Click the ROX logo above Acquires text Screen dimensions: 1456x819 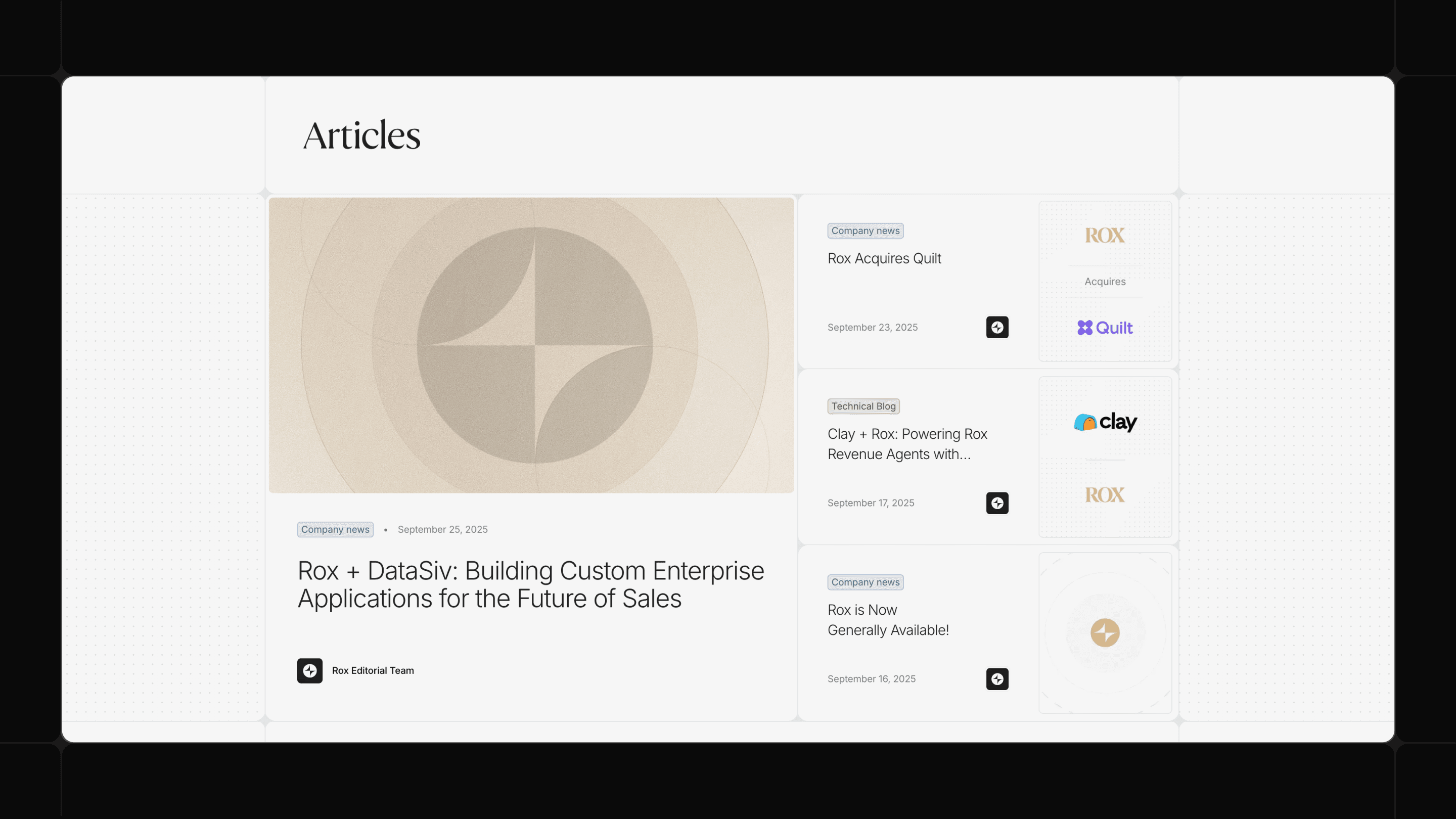point(1105,235)
